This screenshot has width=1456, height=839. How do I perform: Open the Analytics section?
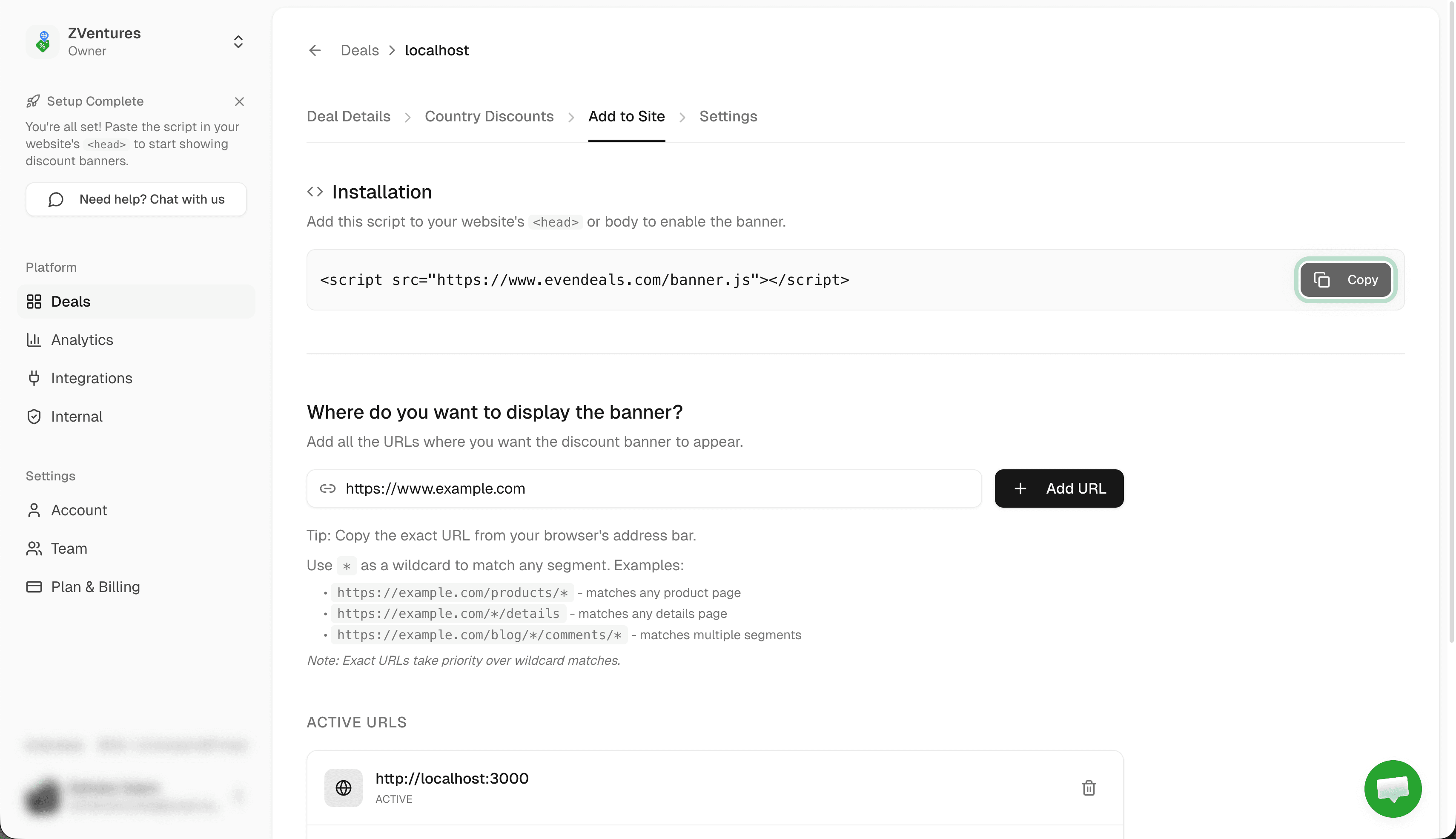[x=82, y=340]
